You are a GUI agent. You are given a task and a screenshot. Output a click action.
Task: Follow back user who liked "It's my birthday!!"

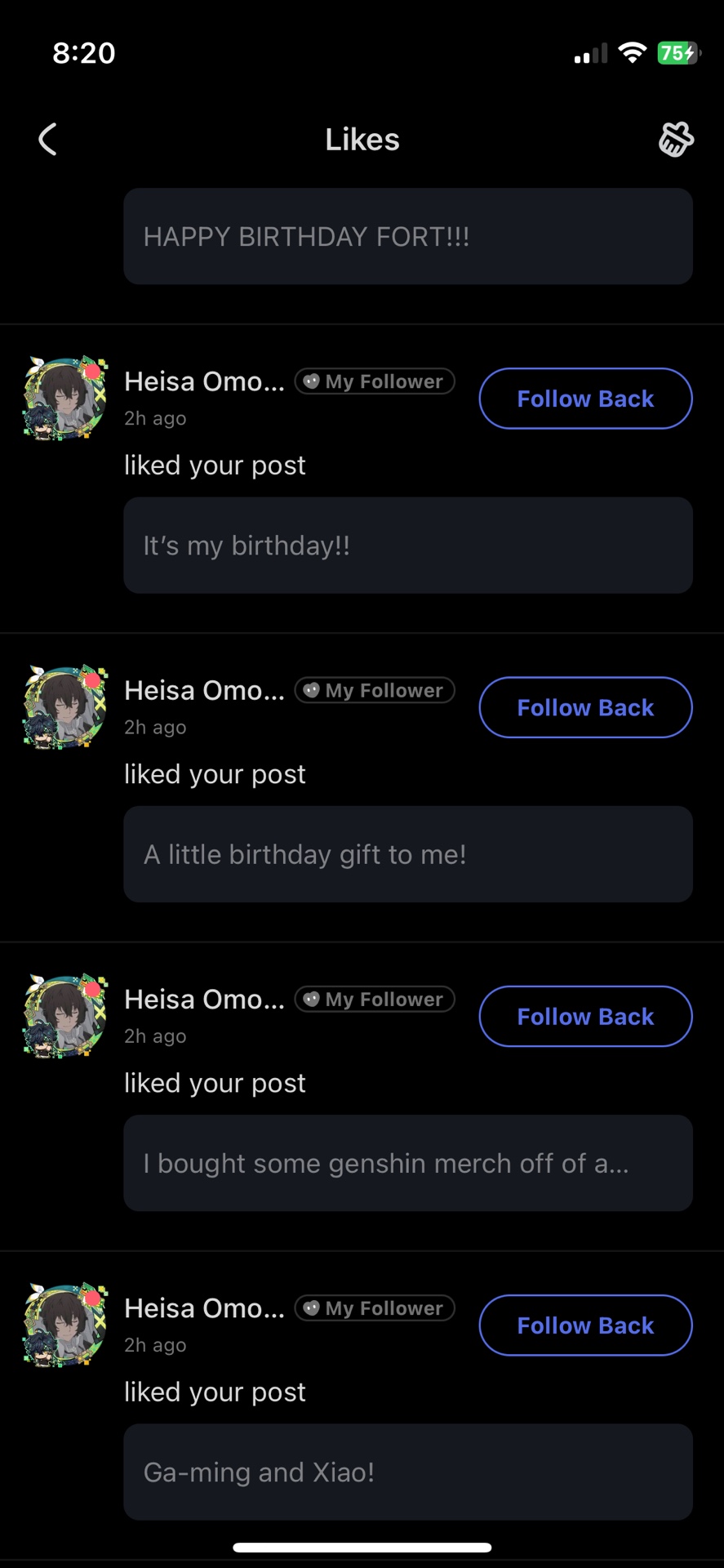pyautogui.click(x=585, y=399)
